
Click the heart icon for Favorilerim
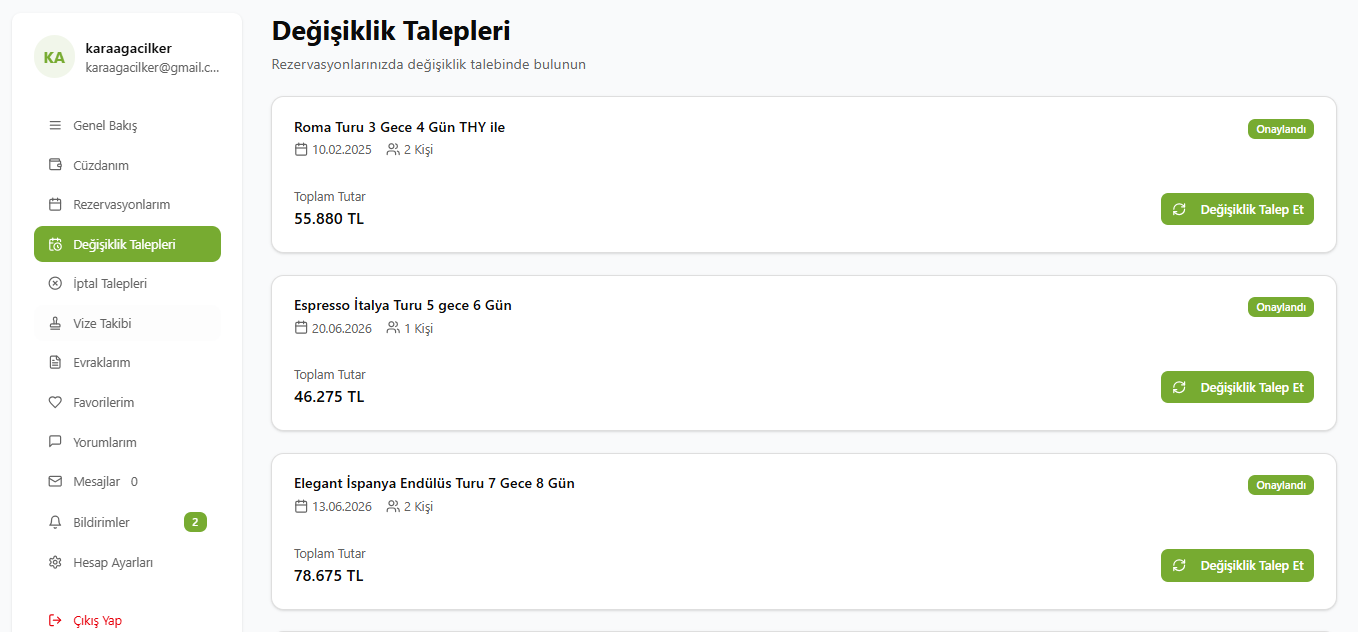click(x=55, y=403)
